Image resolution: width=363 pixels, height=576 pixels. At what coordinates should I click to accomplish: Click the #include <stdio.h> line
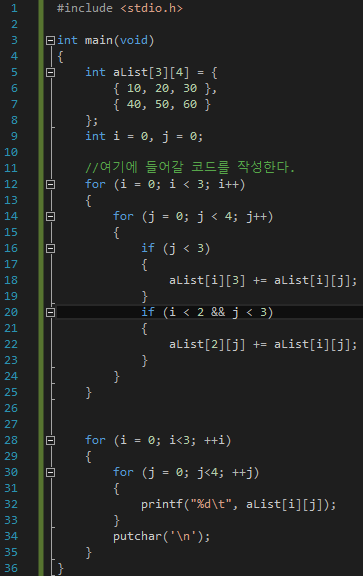120,8
